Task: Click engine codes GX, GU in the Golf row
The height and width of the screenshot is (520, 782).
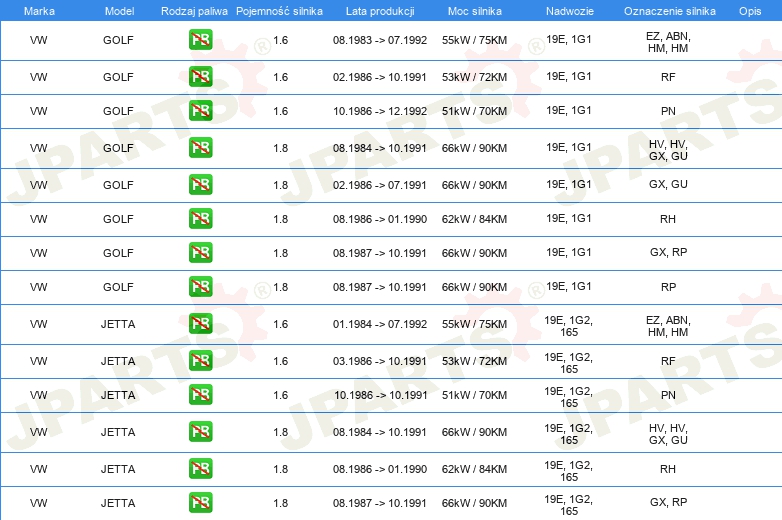Action: point(668,184)
